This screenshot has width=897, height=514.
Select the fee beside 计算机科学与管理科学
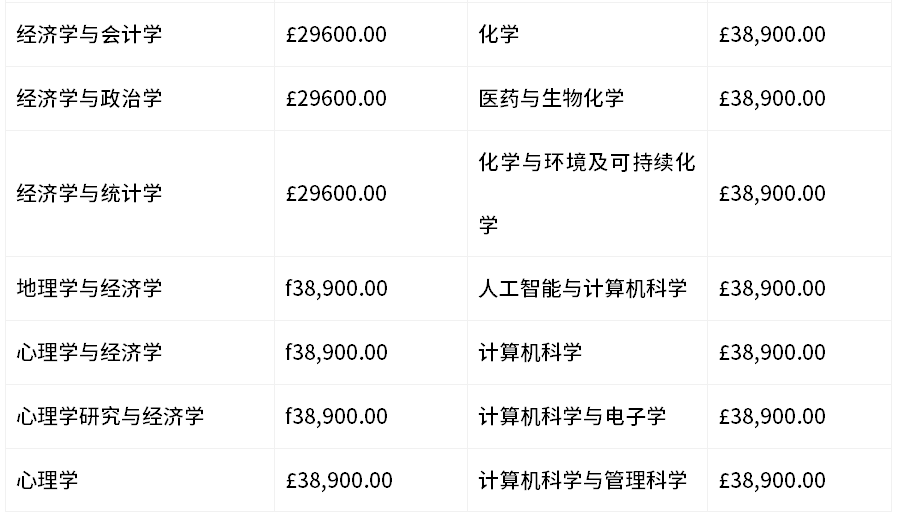coord(772,481)
